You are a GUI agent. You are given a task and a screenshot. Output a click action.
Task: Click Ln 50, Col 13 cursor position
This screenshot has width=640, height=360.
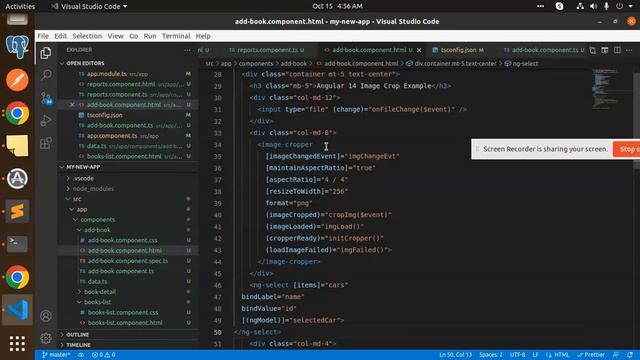[x=456, y=355]
